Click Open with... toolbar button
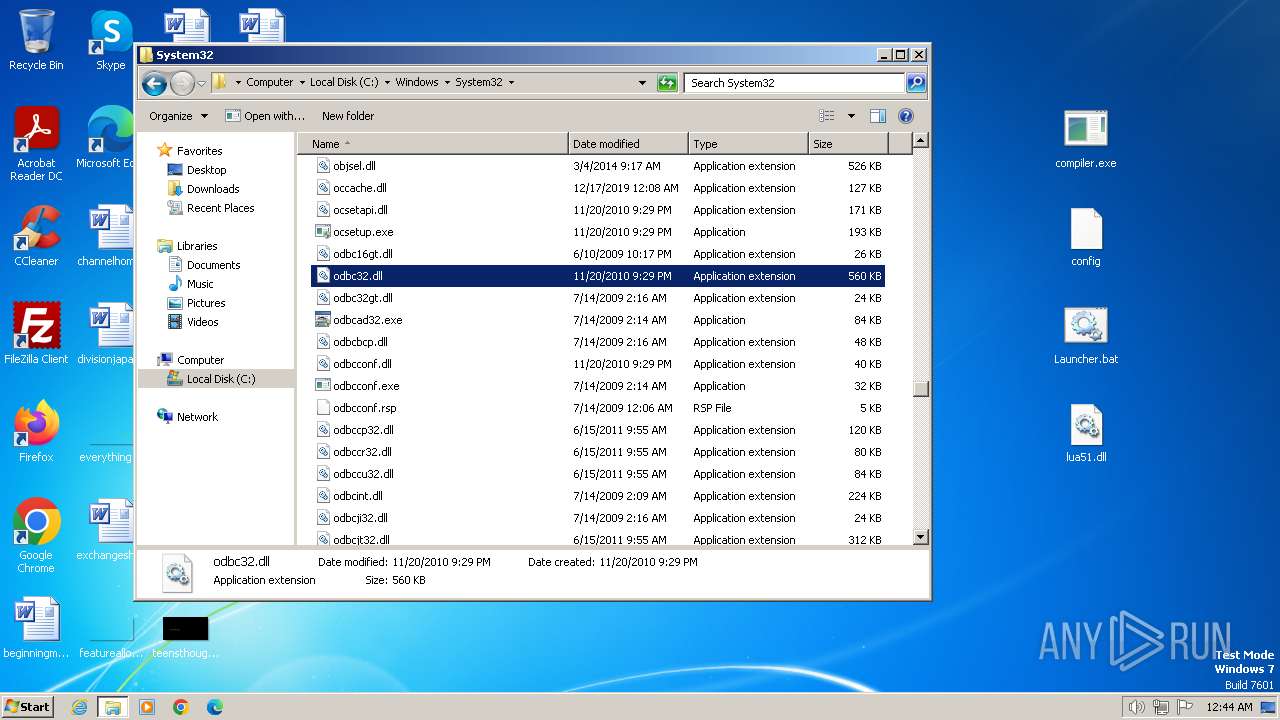Screen dimensions: 1280x720 (x=265, y=116)
